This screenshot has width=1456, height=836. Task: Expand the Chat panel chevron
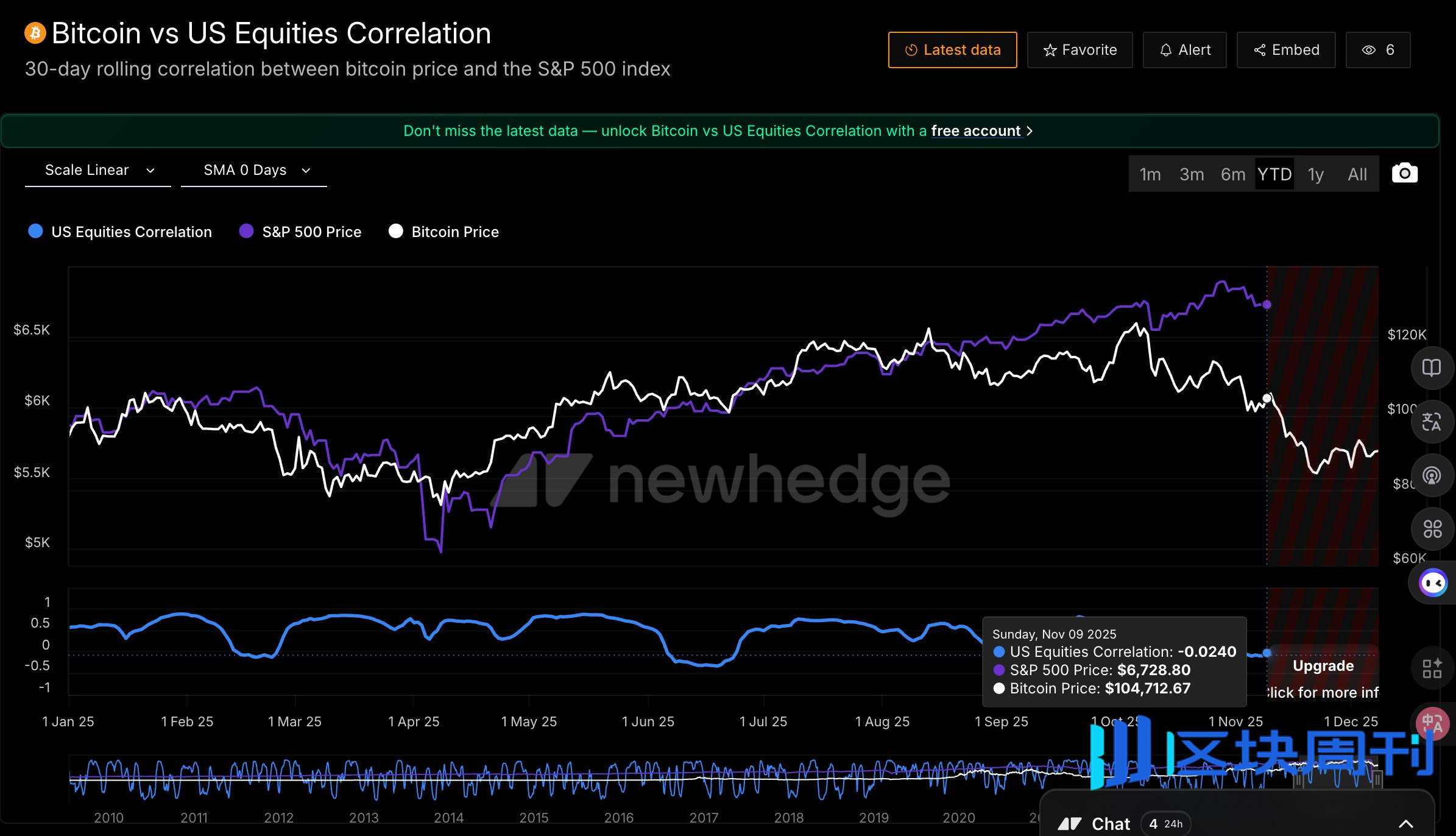tap(1405, 824)
